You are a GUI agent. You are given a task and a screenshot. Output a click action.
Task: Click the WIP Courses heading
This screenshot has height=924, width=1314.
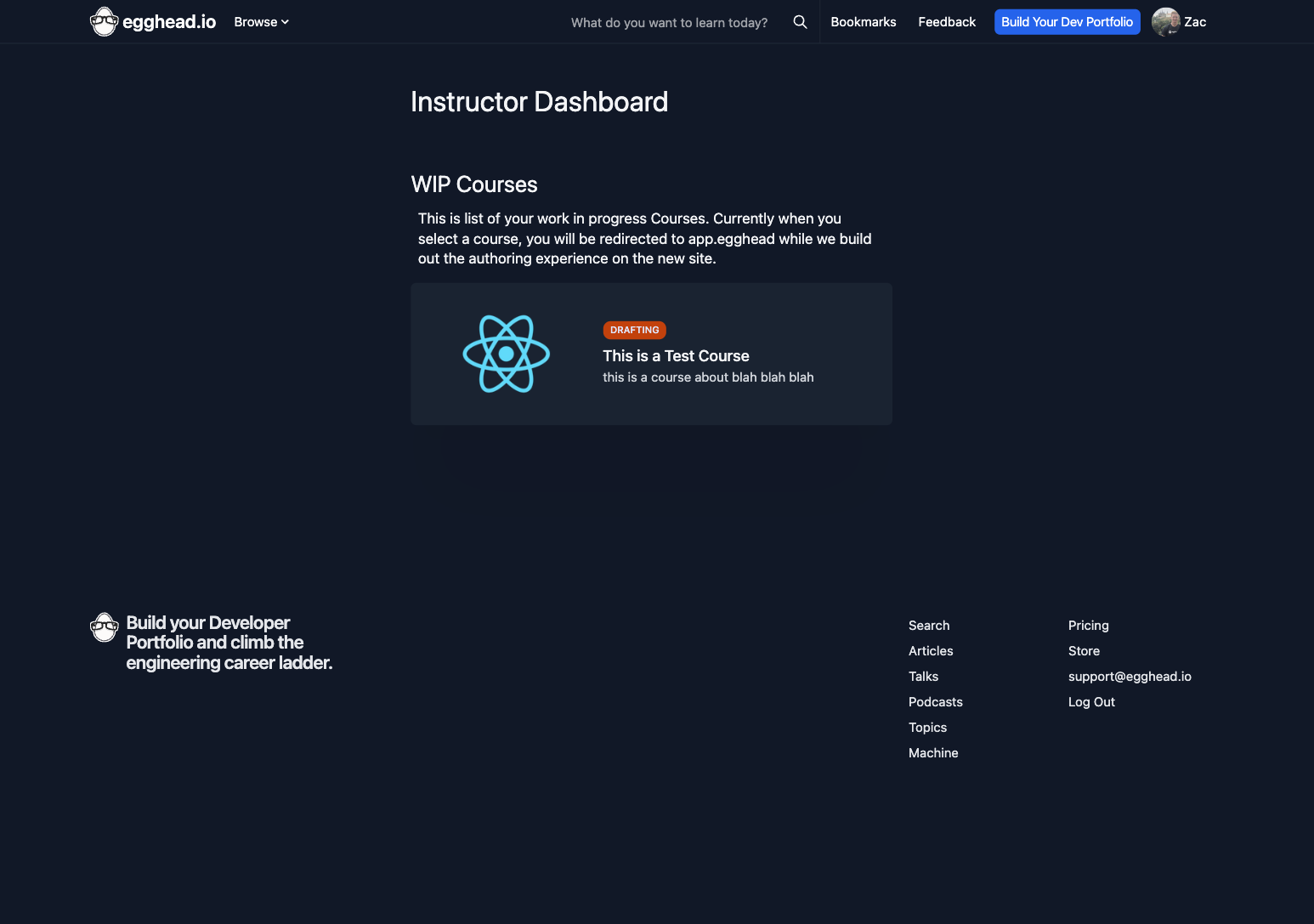tap(474, 184)
